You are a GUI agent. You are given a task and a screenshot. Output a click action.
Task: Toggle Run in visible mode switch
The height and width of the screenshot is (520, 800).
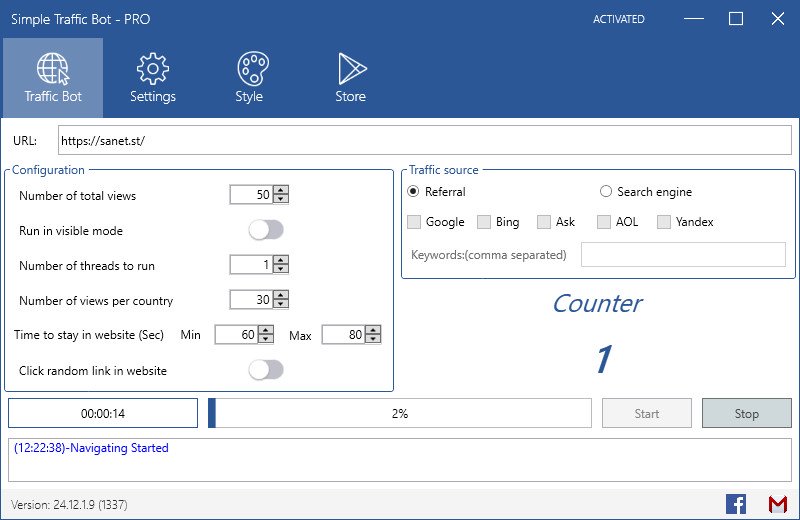point(266,231)
